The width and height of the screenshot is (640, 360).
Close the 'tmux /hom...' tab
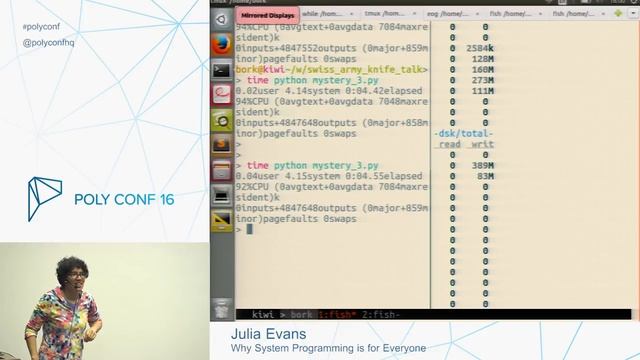pyautogui.click(x=414, y=14)
